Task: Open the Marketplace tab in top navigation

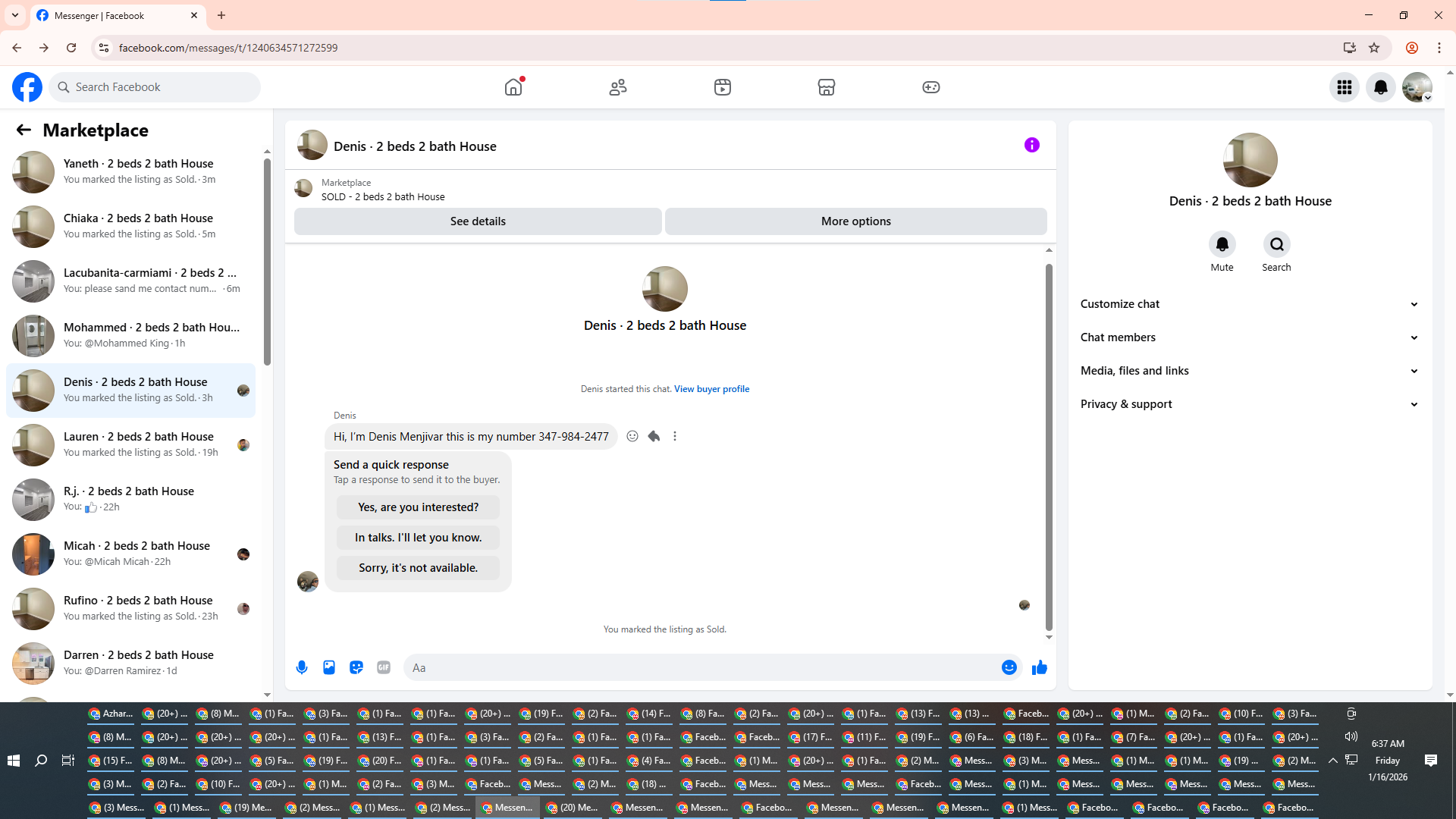Action: click(x=826, y=87)
